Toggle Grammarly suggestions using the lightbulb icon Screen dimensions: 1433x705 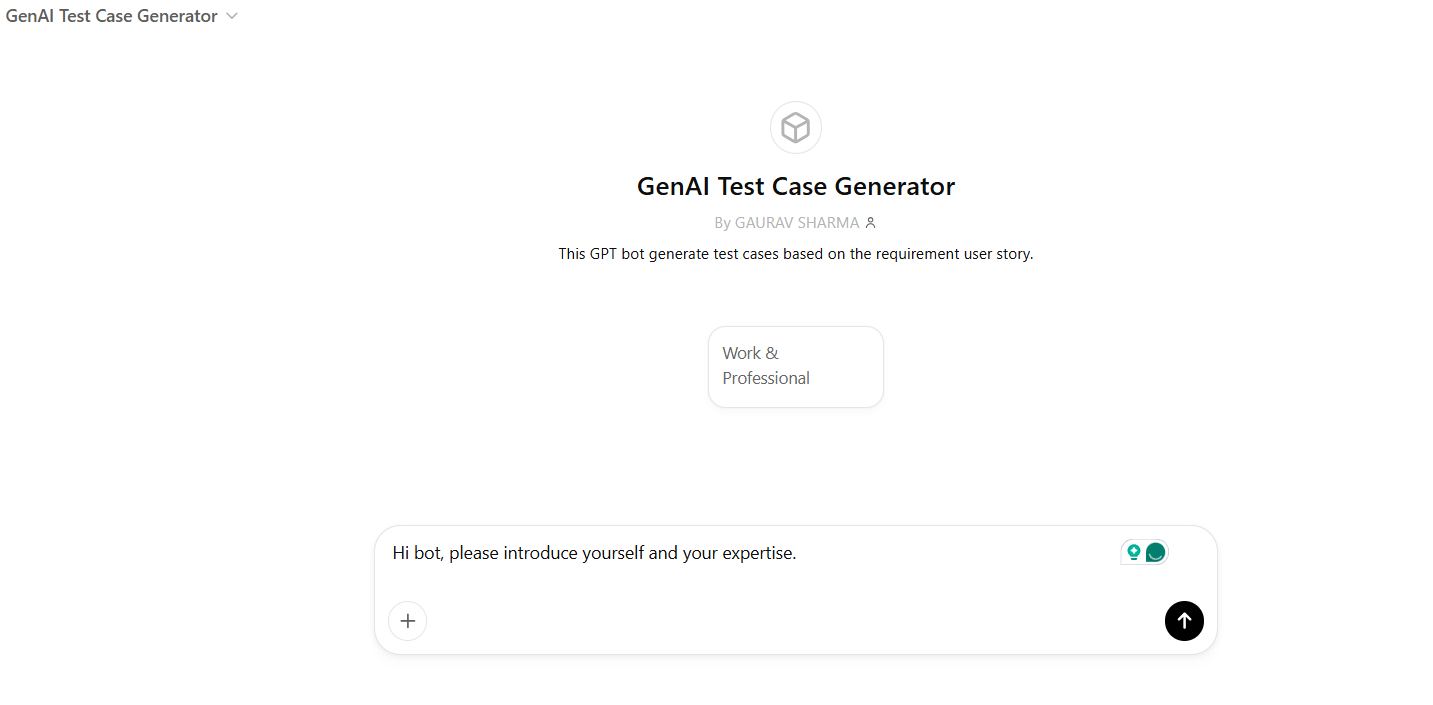[x=1131, y=551]
